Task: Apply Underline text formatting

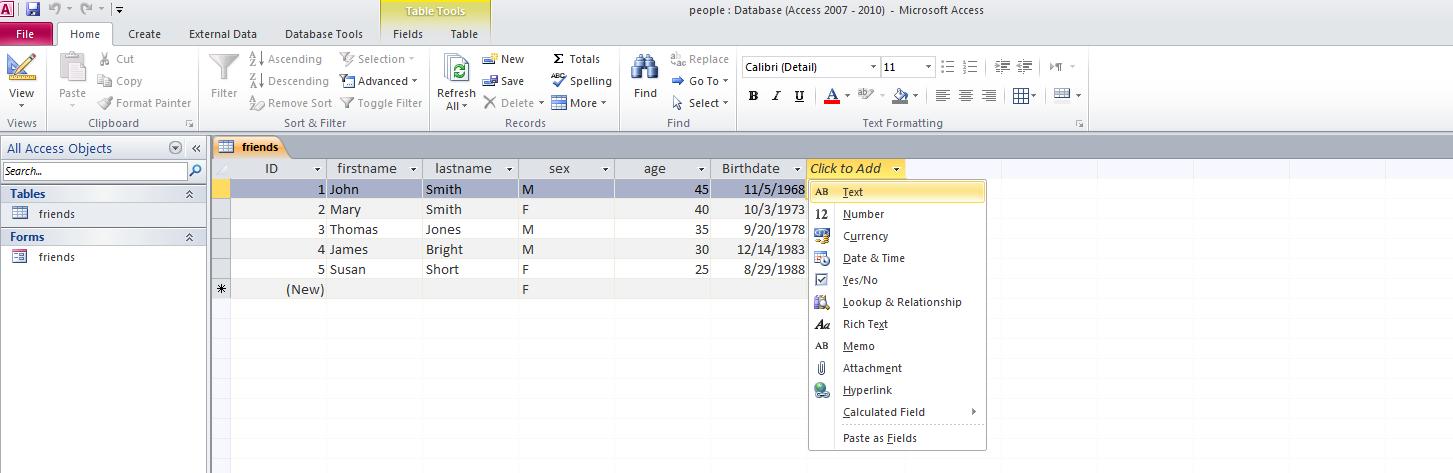Action: [799, 96]
